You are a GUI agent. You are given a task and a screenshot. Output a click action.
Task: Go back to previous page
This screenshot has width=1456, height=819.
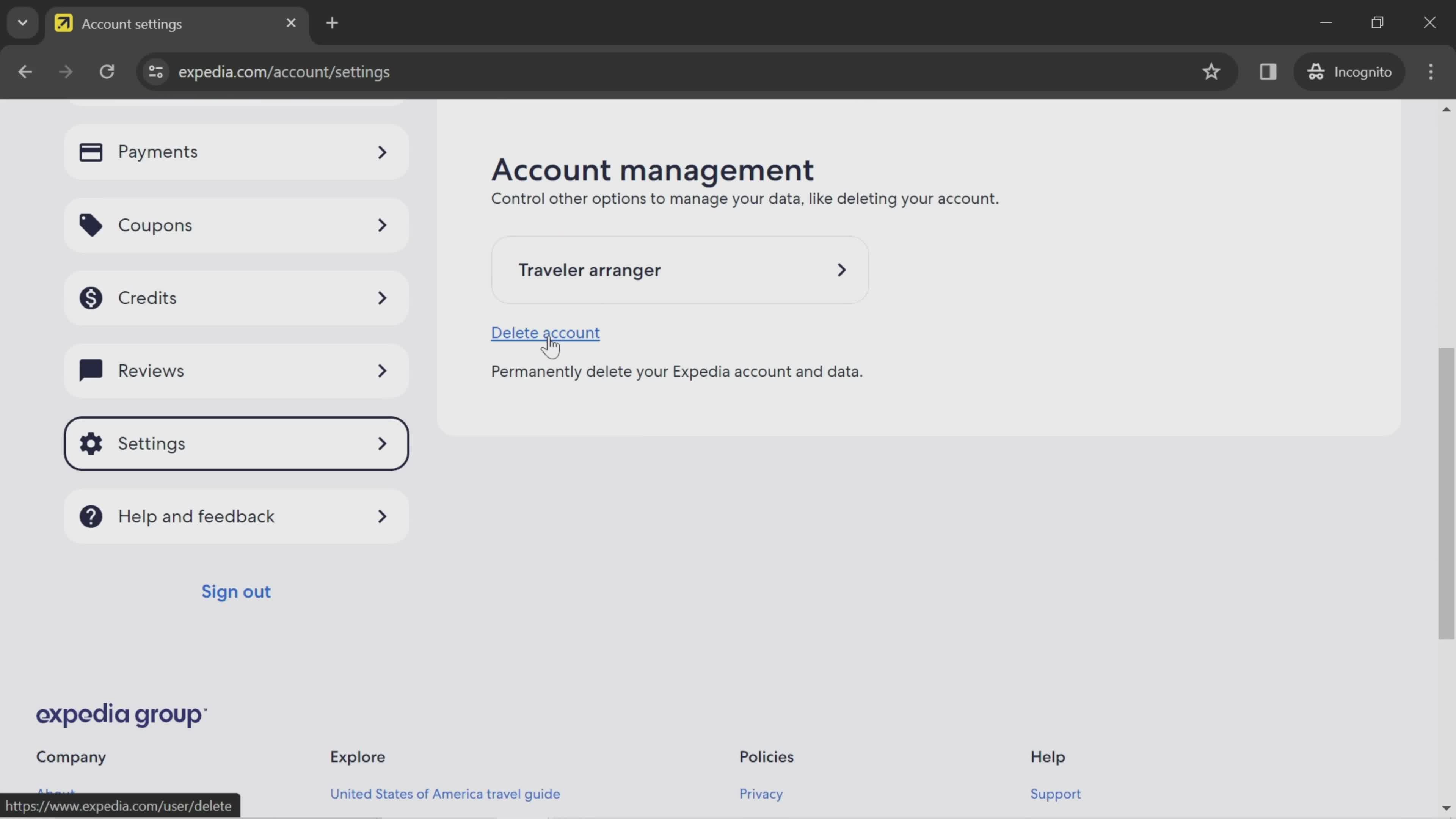pyautogui.click(x=25, y=72)
